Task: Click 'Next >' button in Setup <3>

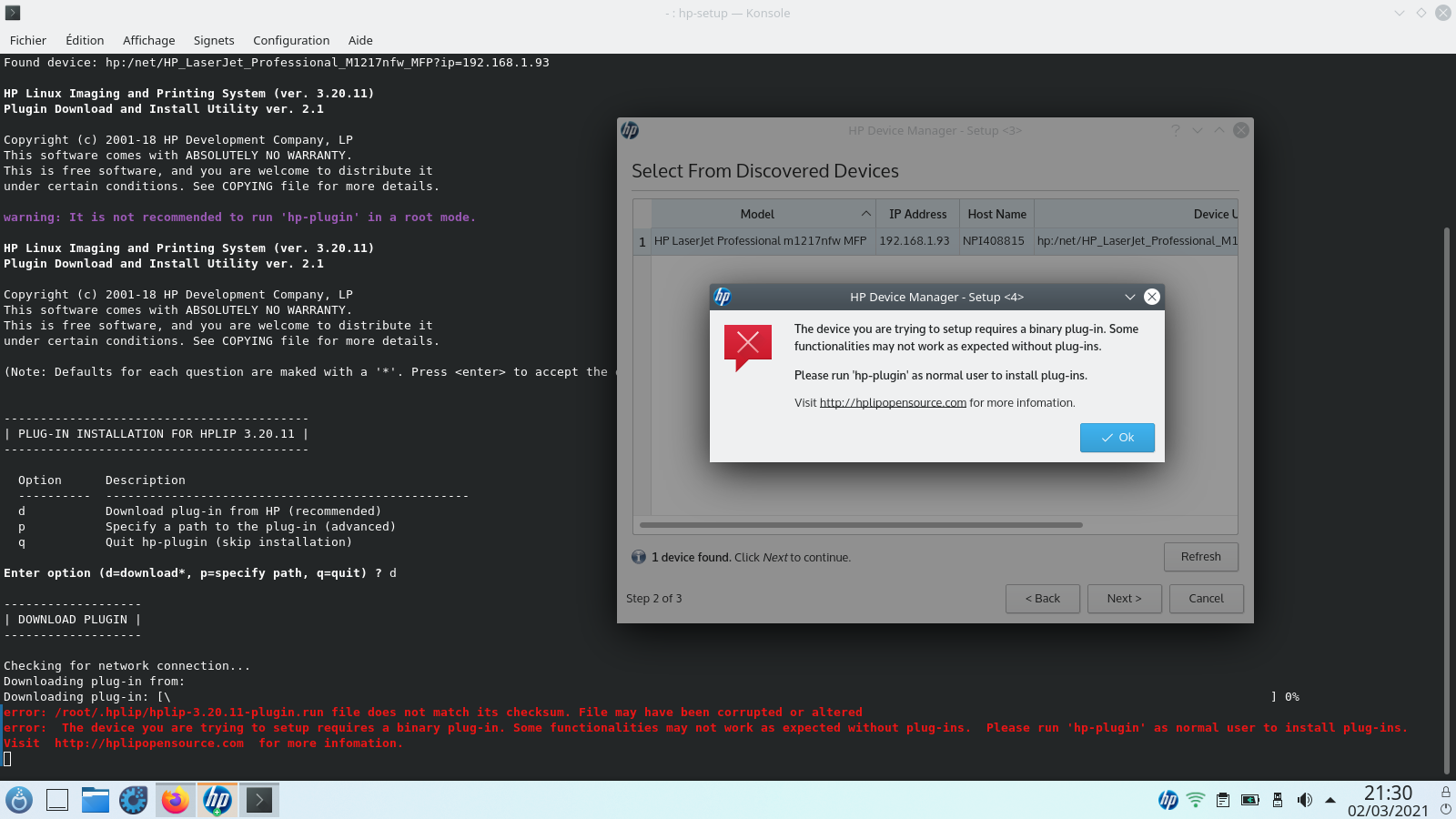Action: pyautogui.click(x=1124, y=599)
